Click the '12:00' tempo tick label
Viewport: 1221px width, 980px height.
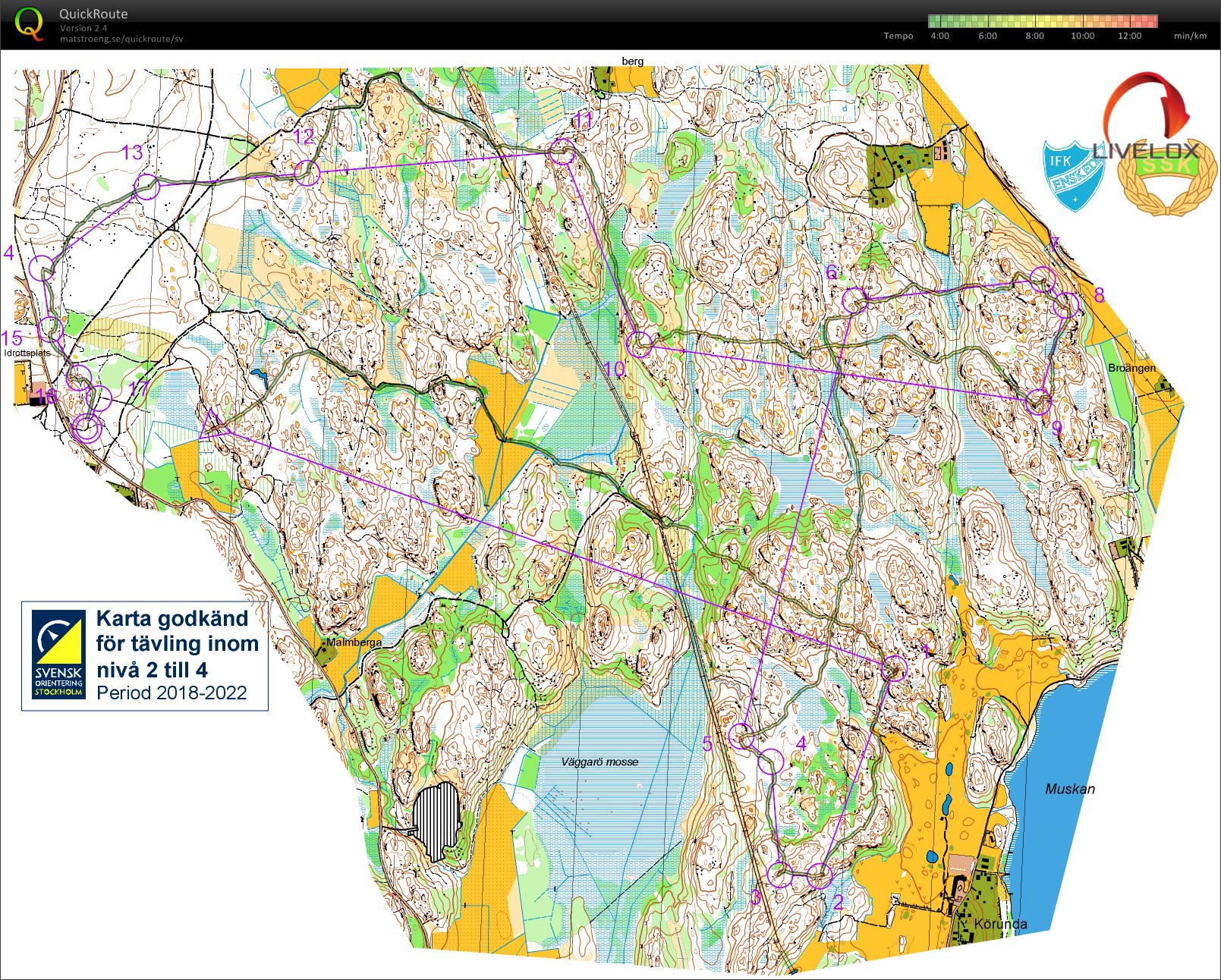coord(1129,36)
